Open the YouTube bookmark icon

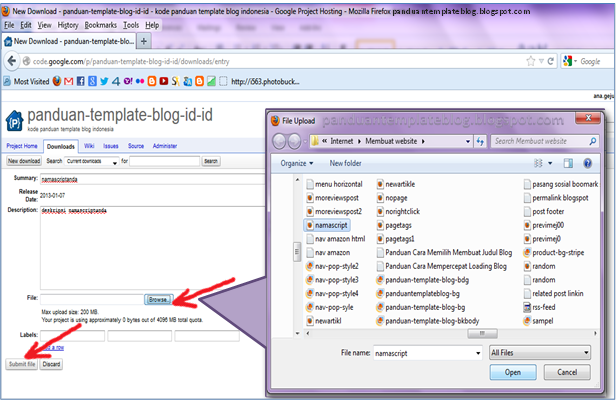pos(164,81)
